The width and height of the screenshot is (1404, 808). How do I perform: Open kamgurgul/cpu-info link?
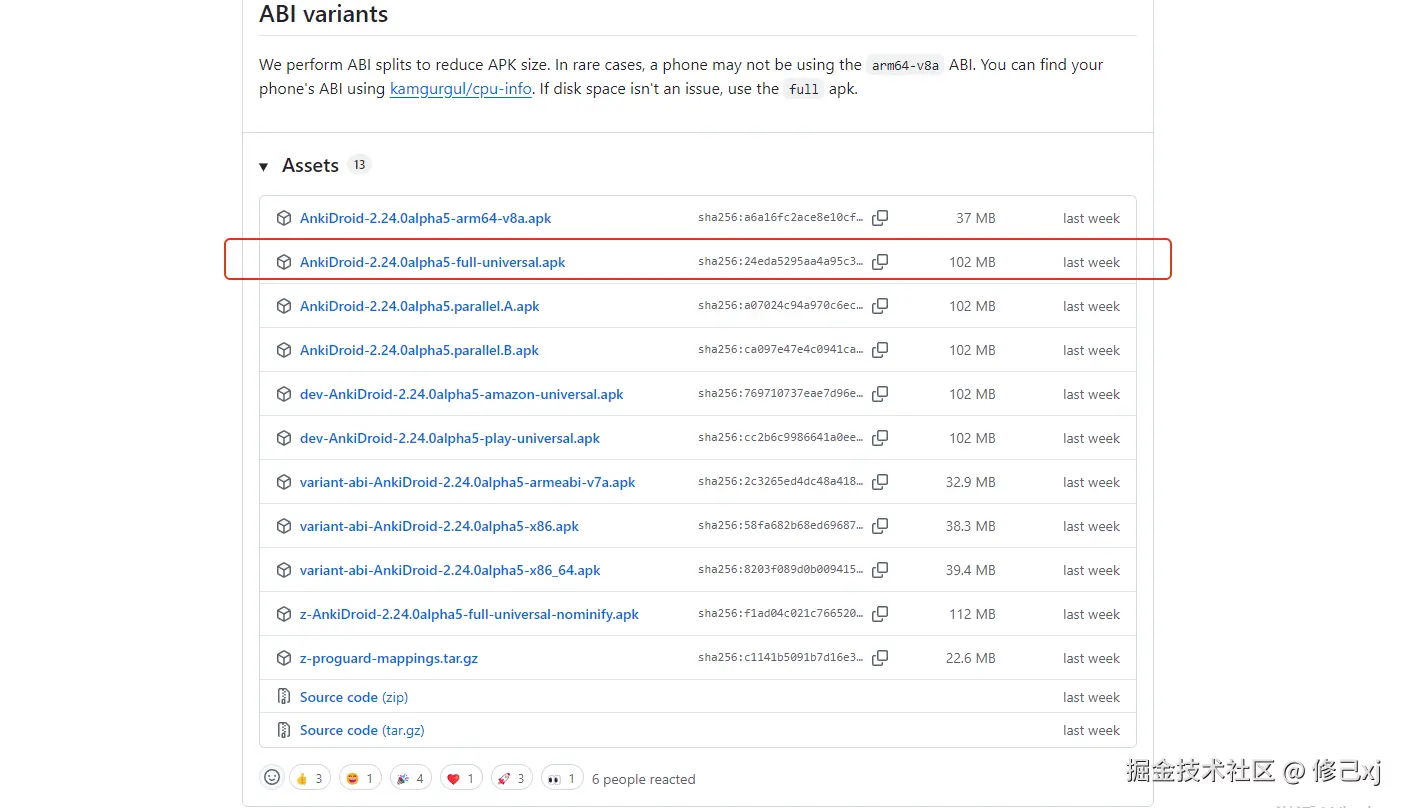[460, 89]
